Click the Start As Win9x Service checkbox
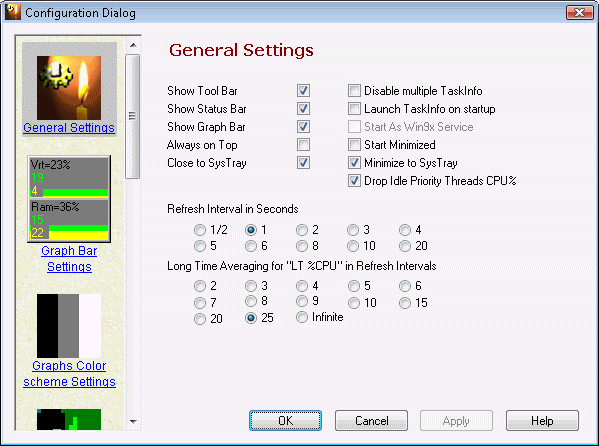599x446 pixels. tap(354, 127)
